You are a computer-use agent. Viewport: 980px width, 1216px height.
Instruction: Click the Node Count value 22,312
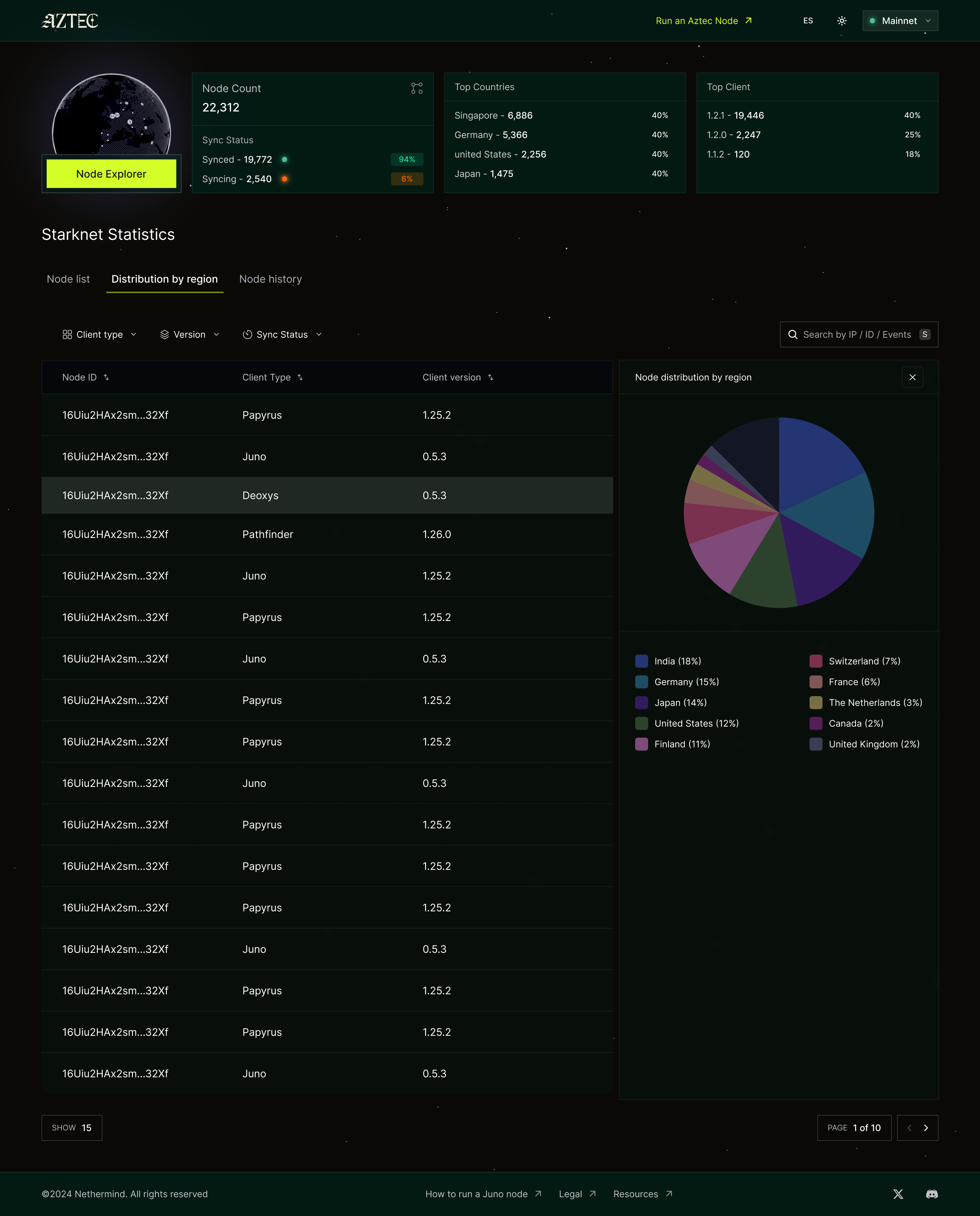(221, 107)
